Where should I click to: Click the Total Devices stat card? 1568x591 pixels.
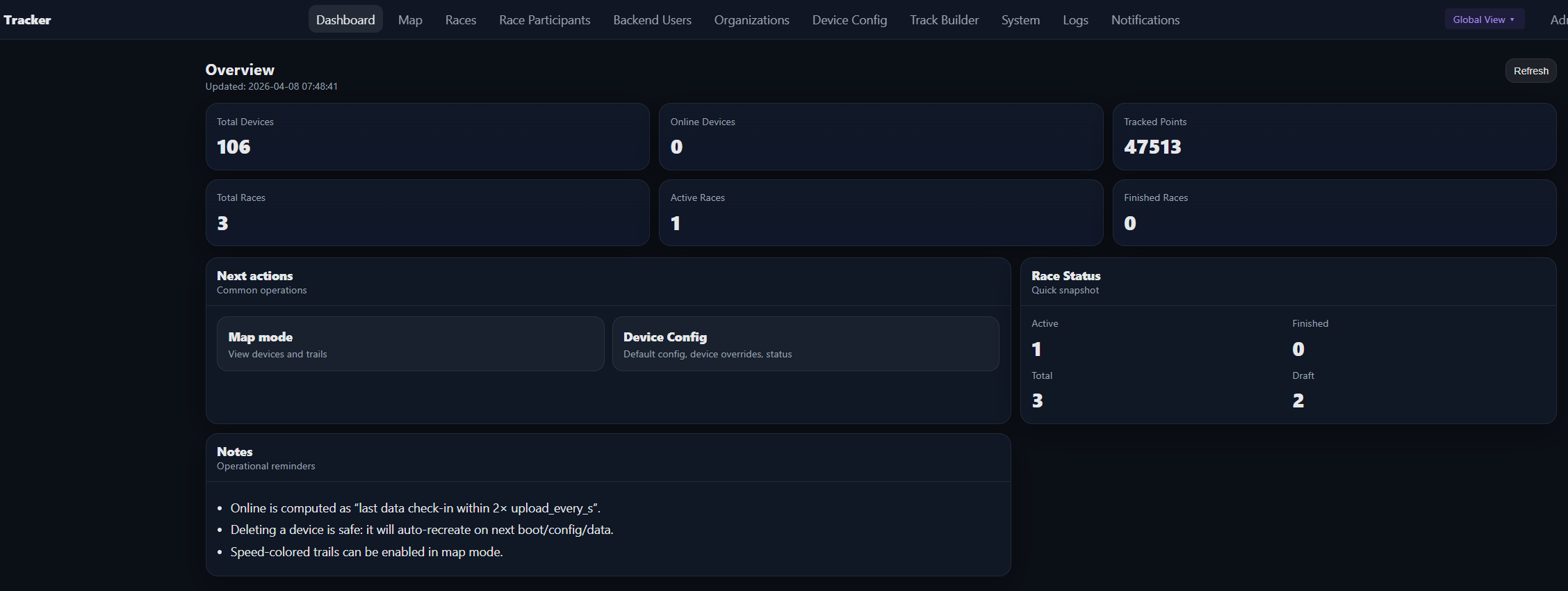tap(427, 137)
